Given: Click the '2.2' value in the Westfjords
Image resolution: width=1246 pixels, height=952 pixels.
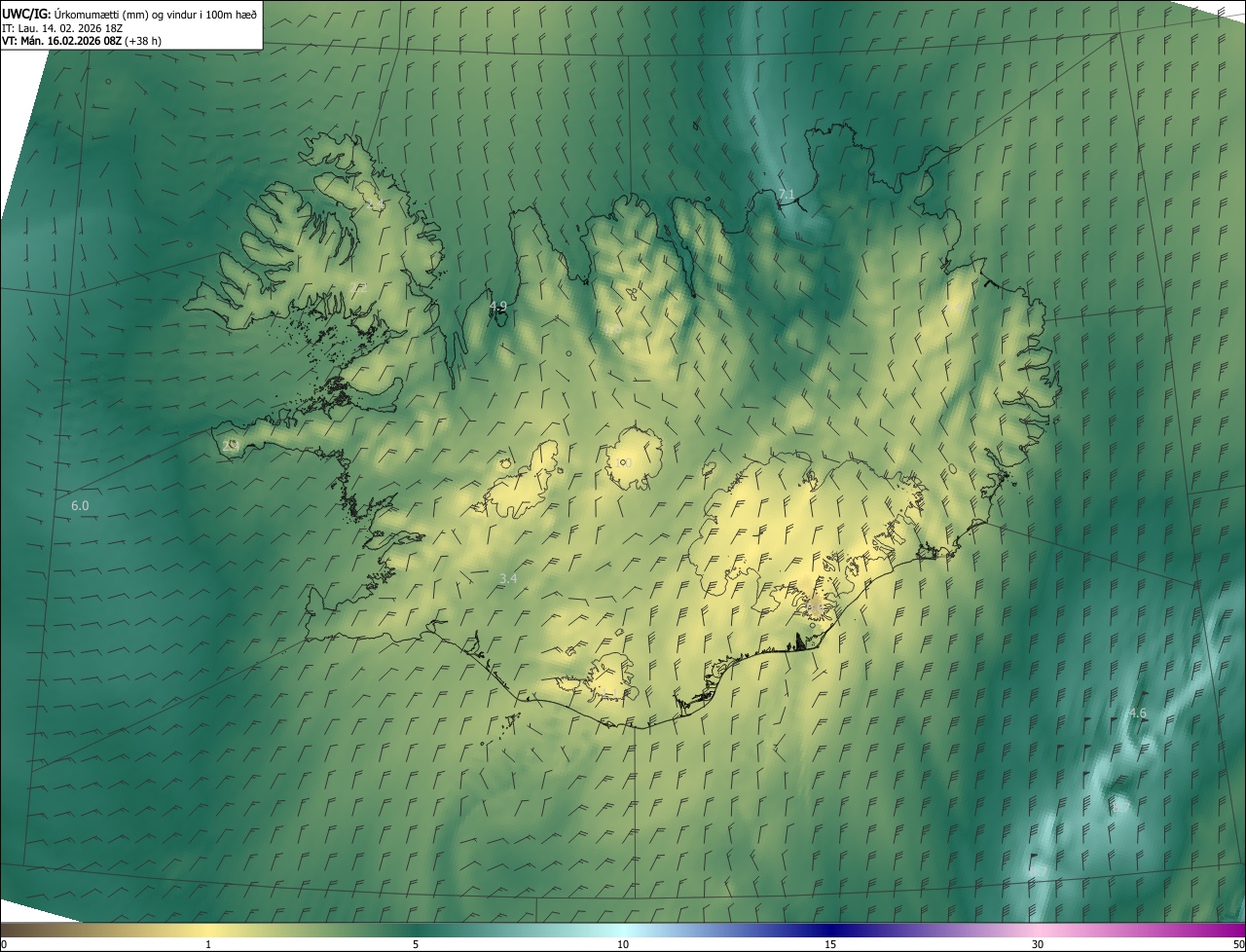Looking at the screenshot, I should point(358,287).
